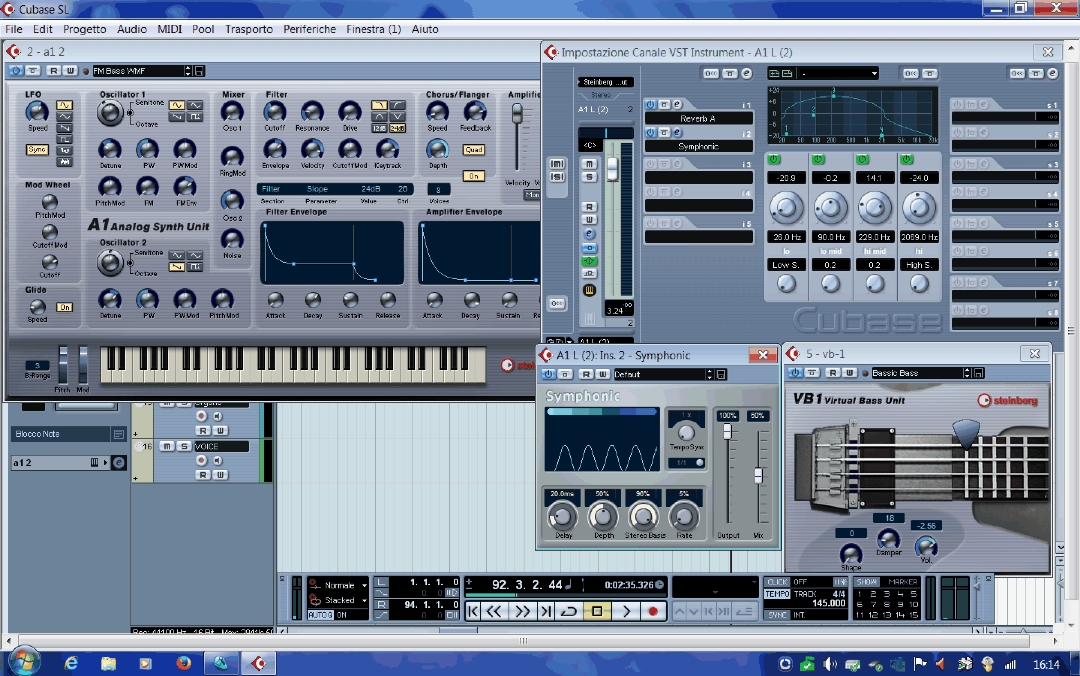Click the Record button in the transport
Viewport: 1080px width, 676px height.
coord(652,611)
